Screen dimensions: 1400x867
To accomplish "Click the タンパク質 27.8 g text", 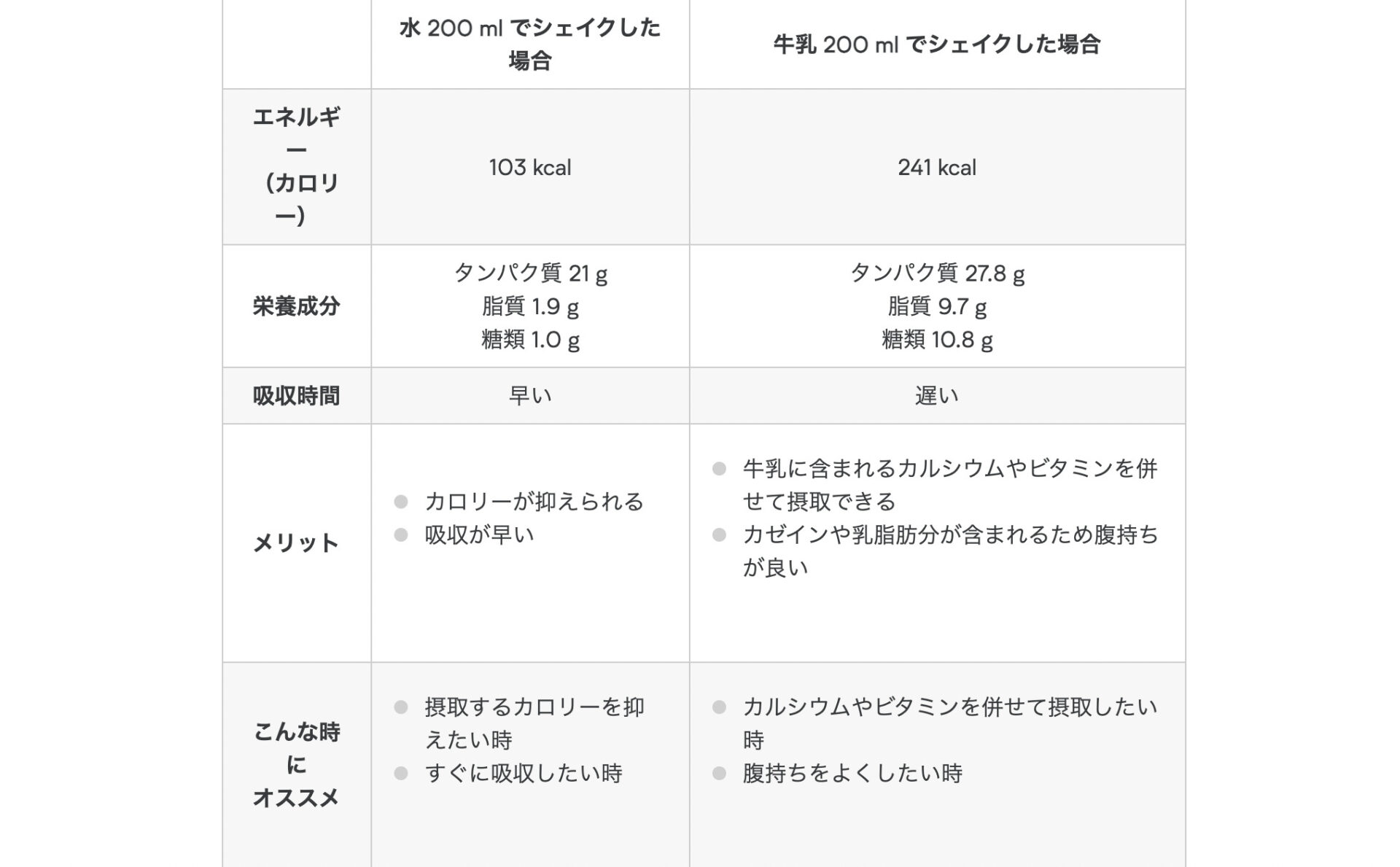I will tap(937, 273).
